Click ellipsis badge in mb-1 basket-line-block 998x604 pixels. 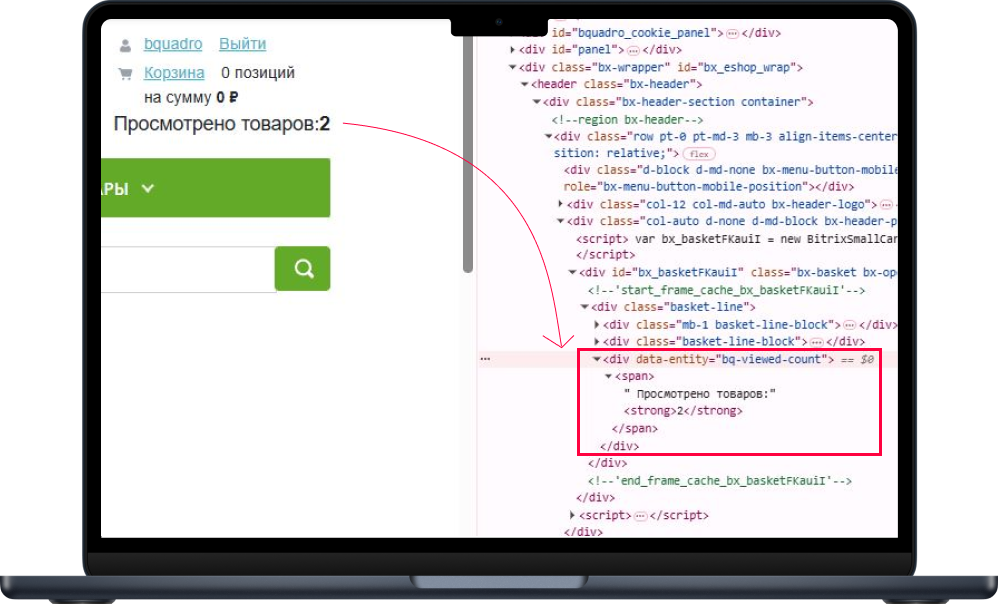pos(849,325)
